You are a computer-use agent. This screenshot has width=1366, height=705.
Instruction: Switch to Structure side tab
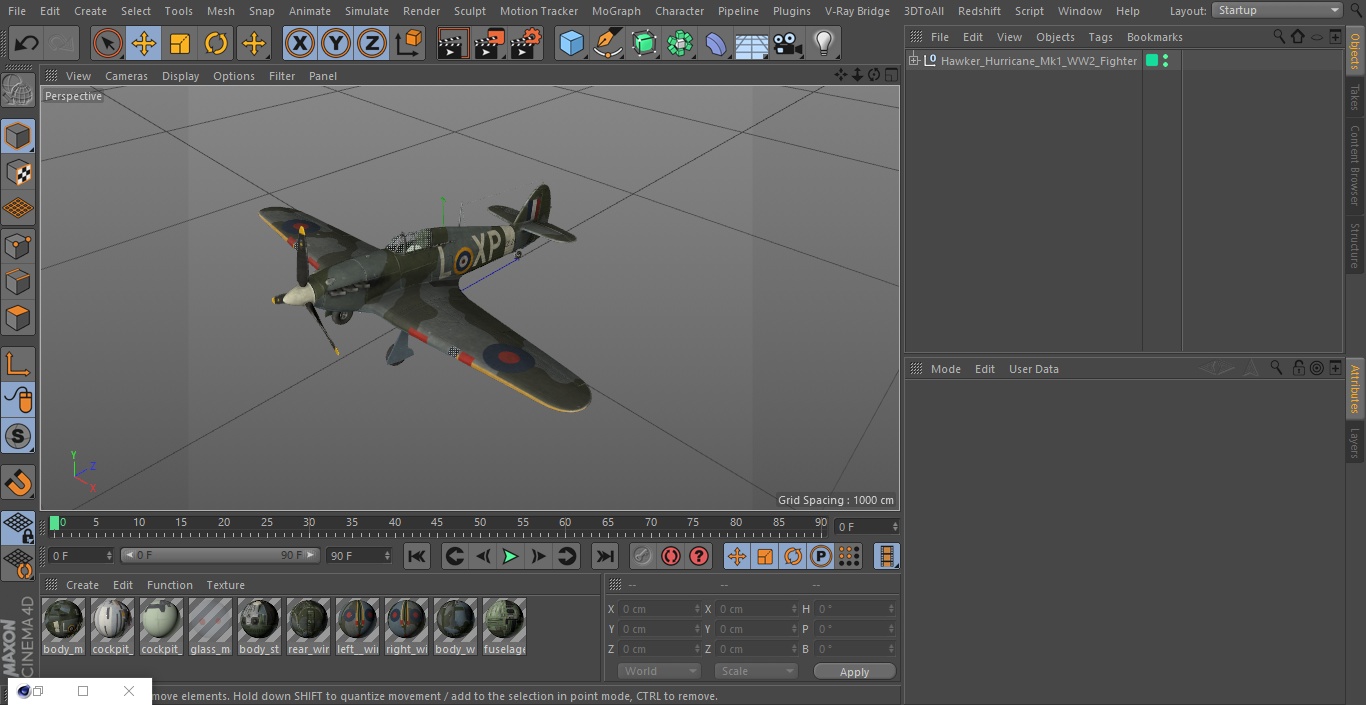(1355, 246)
